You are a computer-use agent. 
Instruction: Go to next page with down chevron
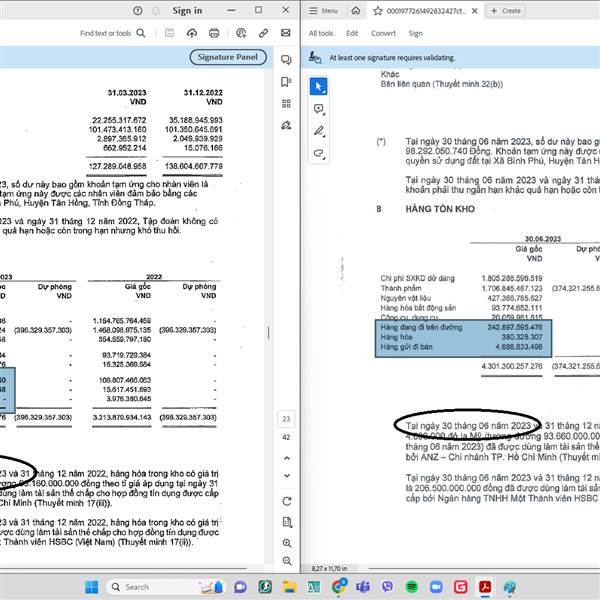click(287, 476)
